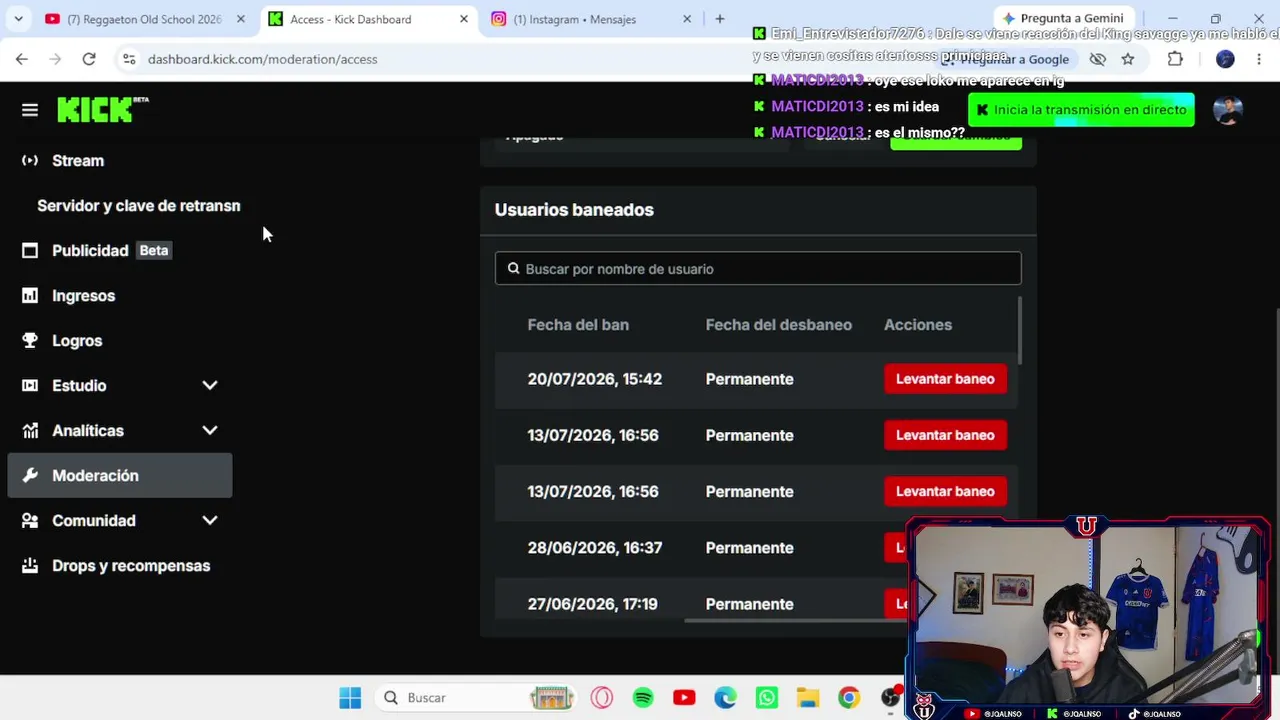This screenshot has width=1280, height=720.
Task: Open Stream in the sidebar
Action: point(120,160)
